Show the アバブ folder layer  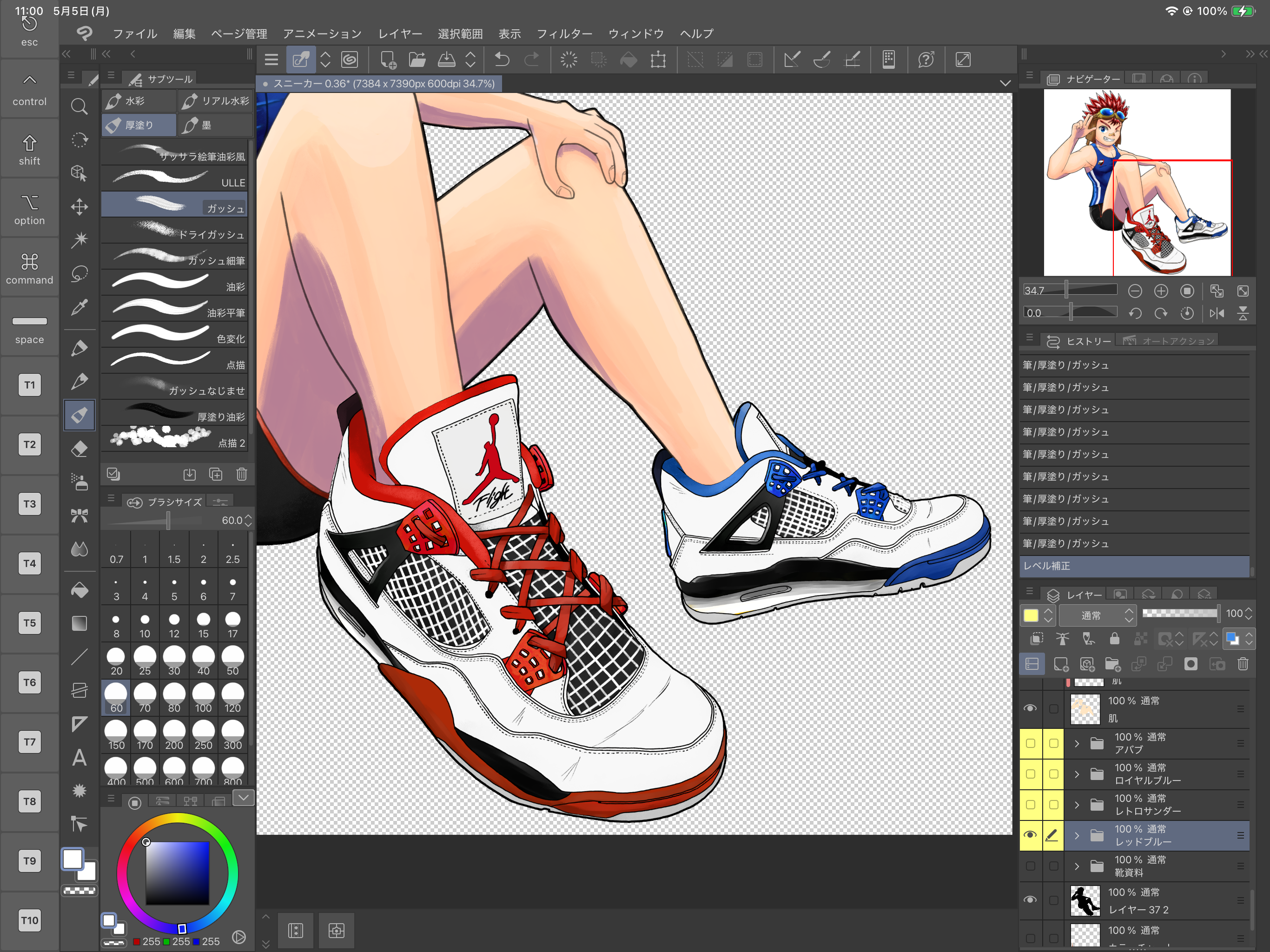pyautogui.click(x=1031, y=743)
